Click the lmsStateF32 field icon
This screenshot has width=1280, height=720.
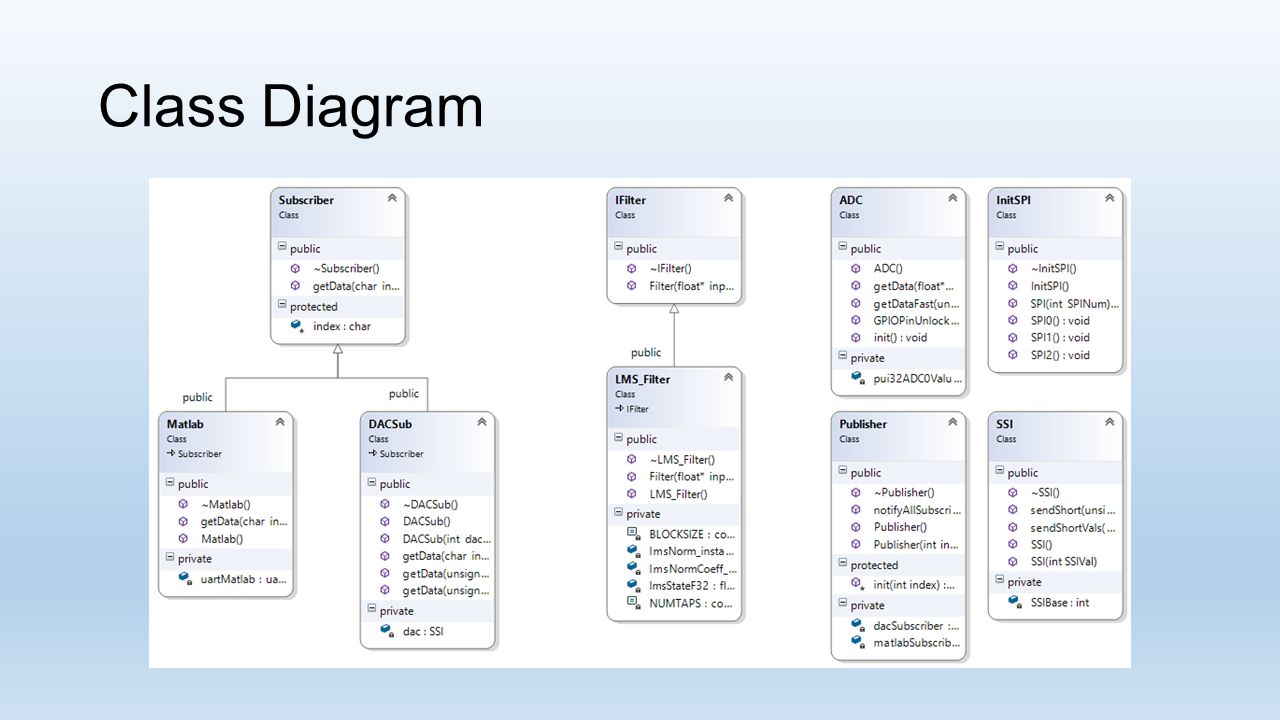(x=632, y=585)
